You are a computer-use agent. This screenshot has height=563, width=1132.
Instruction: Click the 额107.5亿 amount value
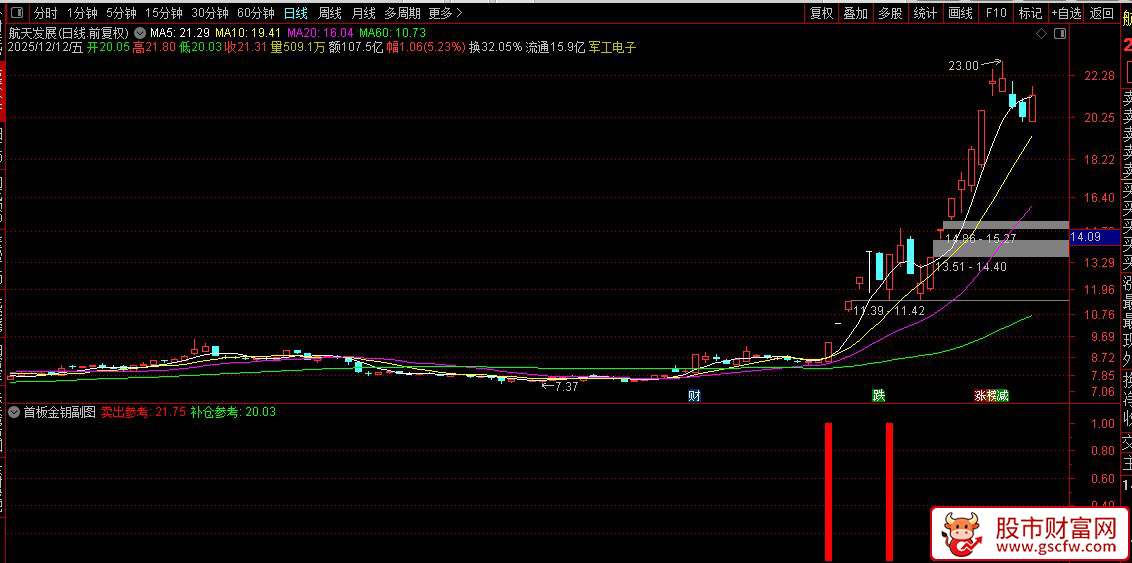[x=356, y=47]
